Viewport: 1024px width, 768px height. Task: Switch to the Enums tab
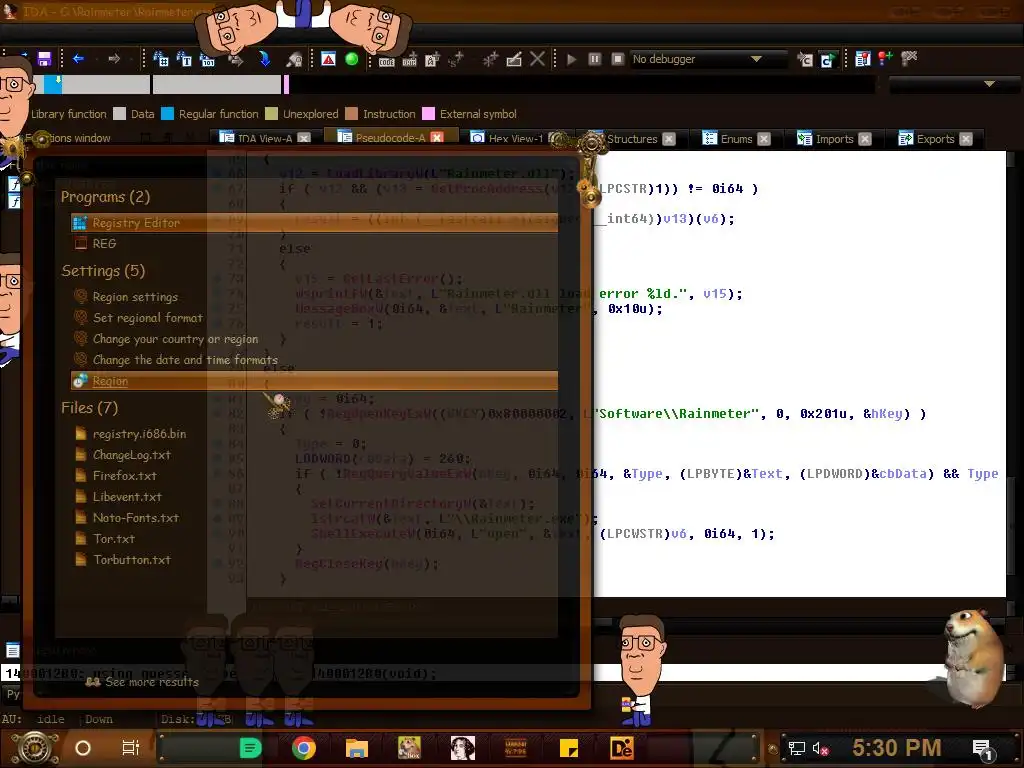coord(736,138)
